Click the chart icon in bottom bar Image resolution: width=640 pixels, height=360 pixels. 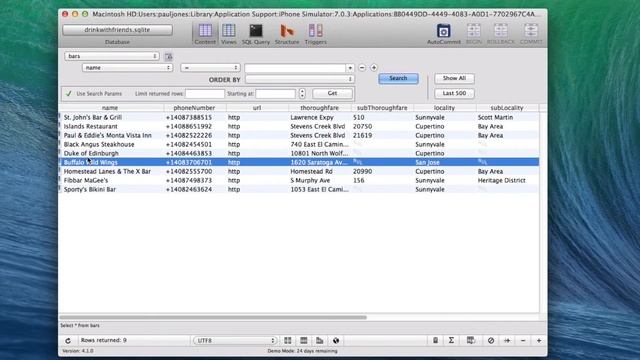point(320,340)
